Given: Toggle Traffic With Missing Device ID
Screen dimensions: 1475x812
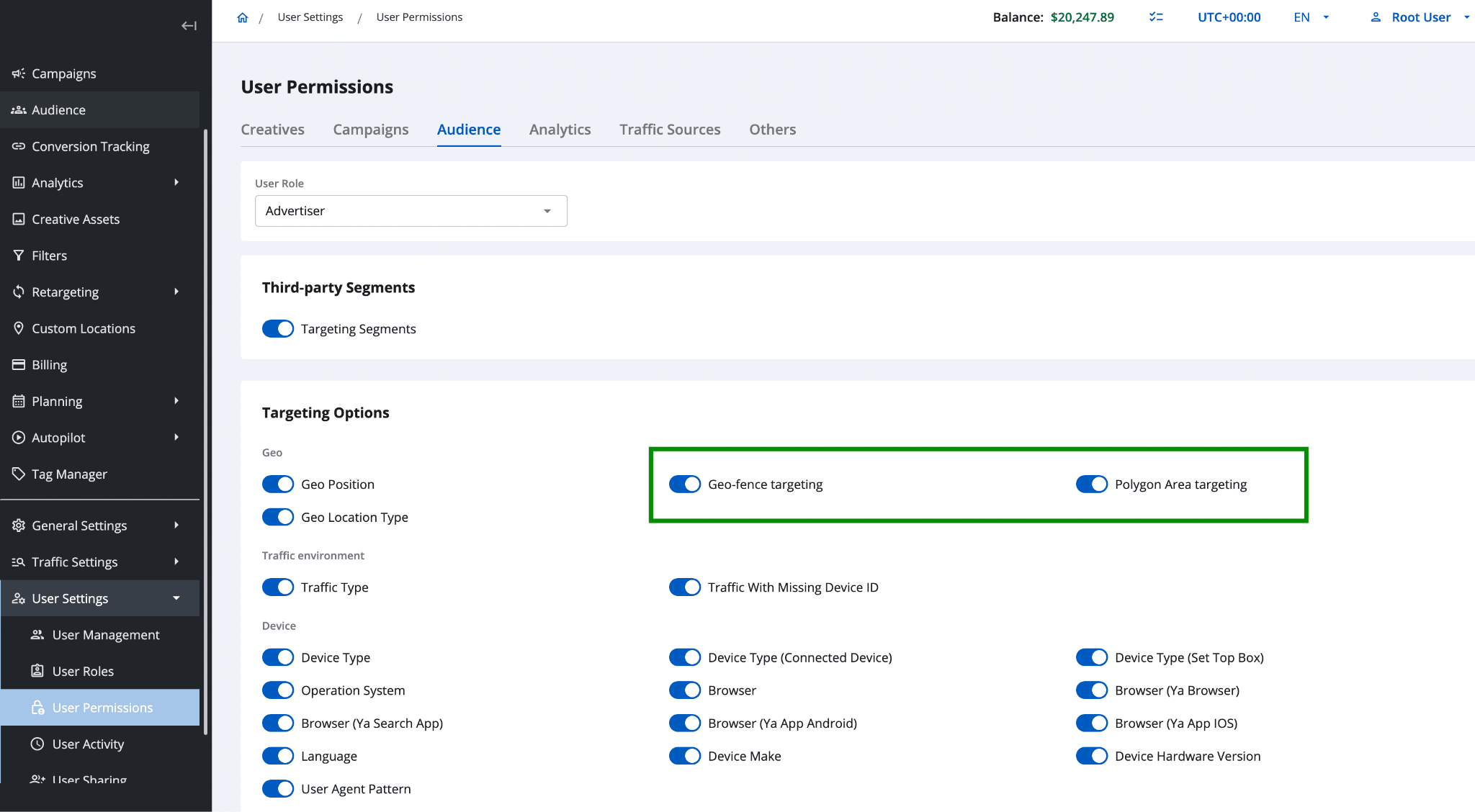Looking at the screenshot, I should click(x=685, y=587).
